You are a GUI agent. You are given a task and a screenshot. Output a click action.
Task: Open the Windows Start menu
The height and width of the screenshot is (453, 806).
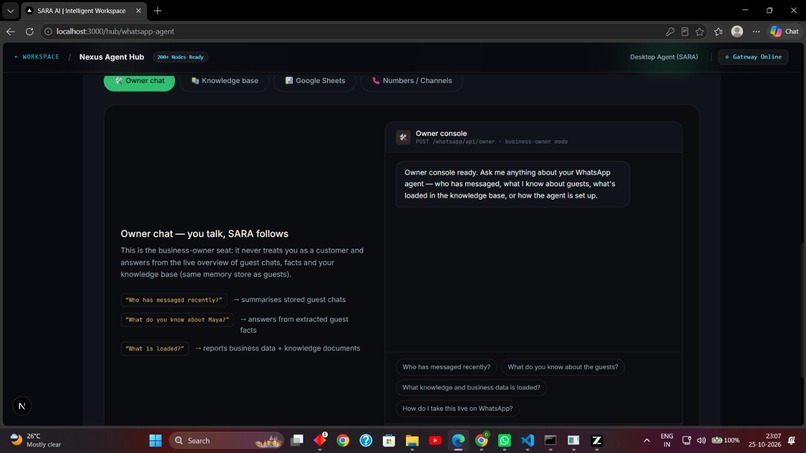155,441
